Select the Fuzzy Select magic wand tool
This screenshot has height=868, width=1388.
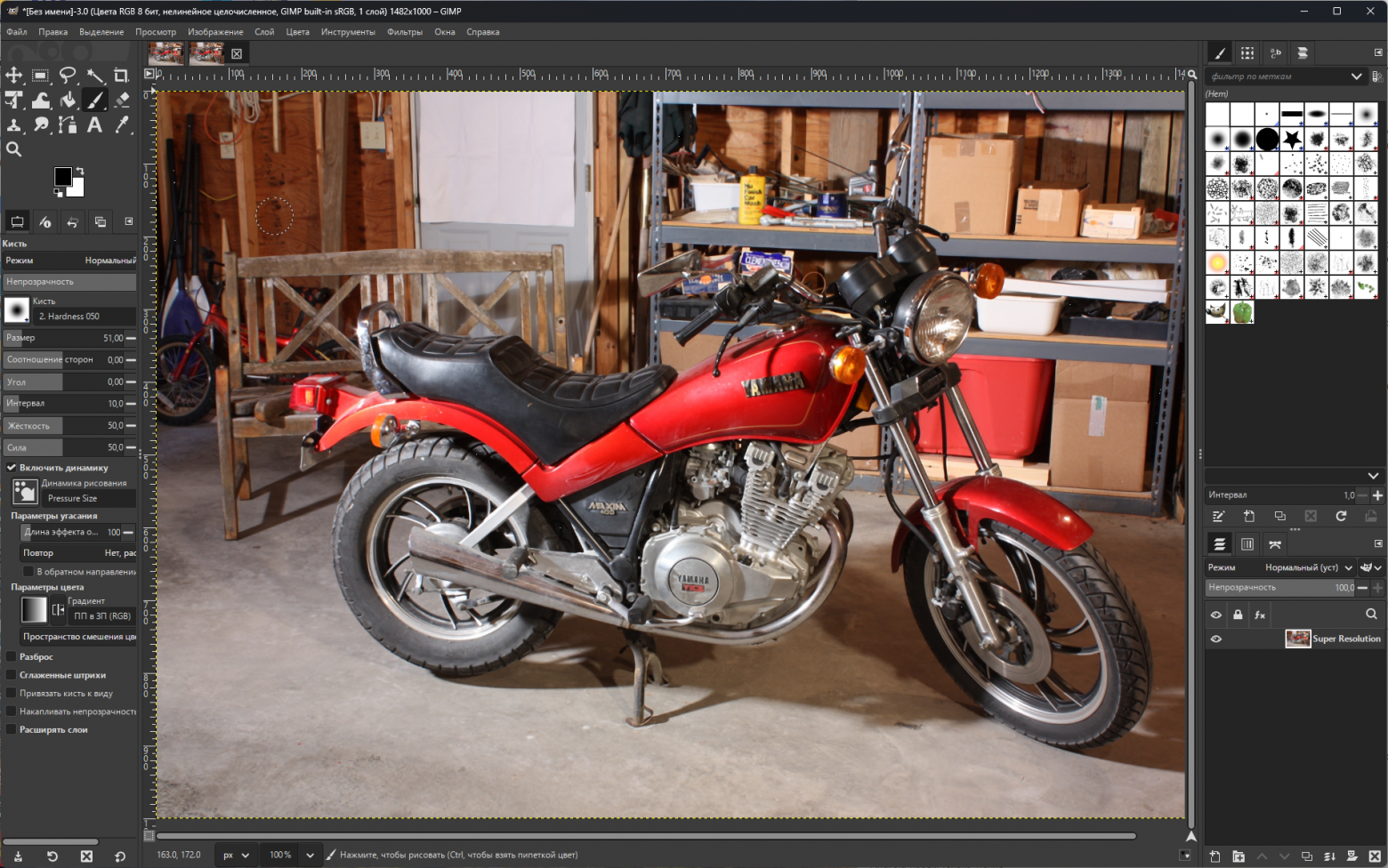click(x=95, y=76)
